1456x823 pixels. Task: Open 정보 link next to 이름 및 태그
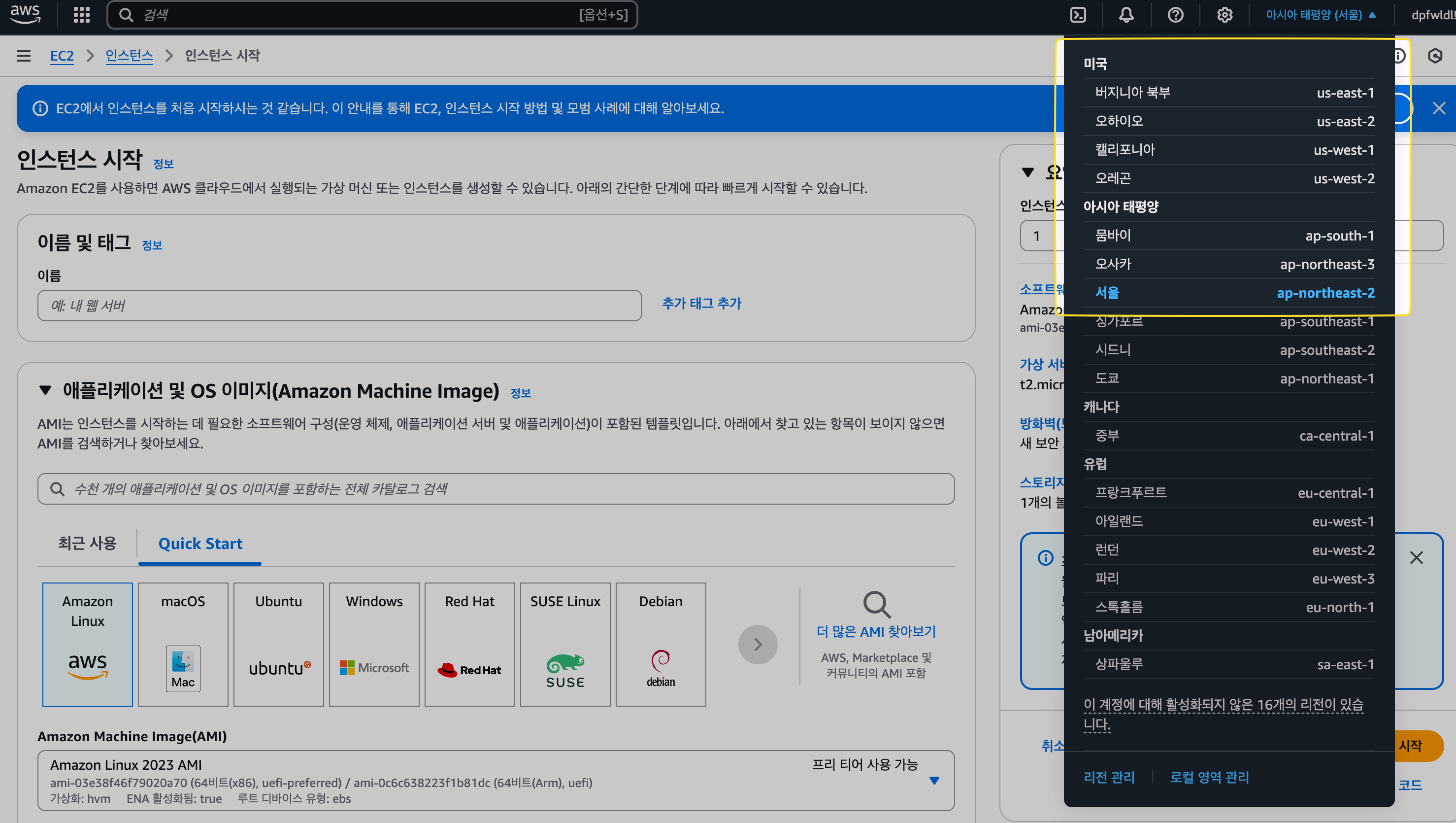152,245
